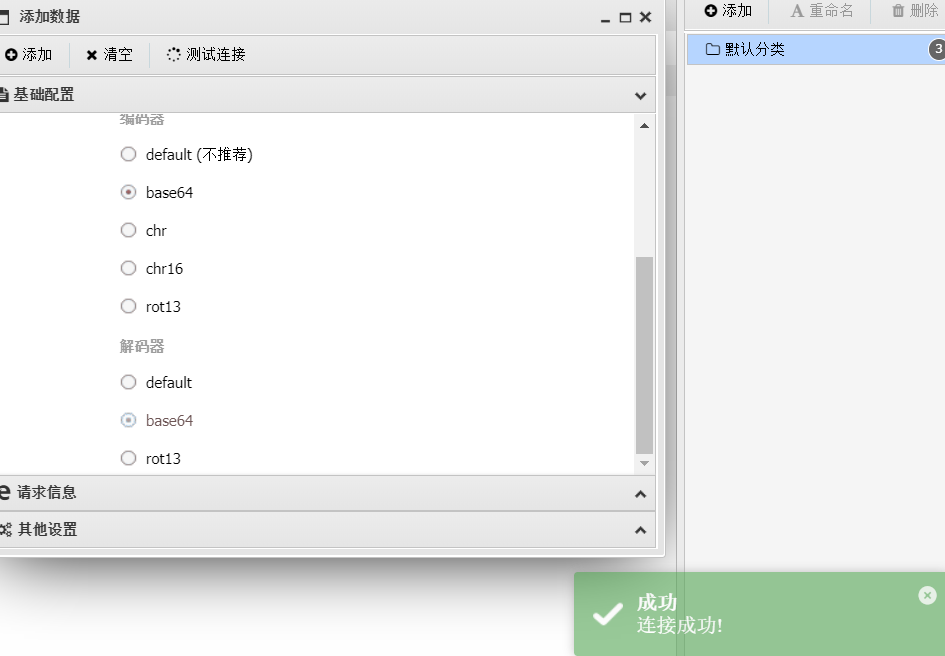
Task: Click the 清空 clear button
Action: tap(110, 55)
